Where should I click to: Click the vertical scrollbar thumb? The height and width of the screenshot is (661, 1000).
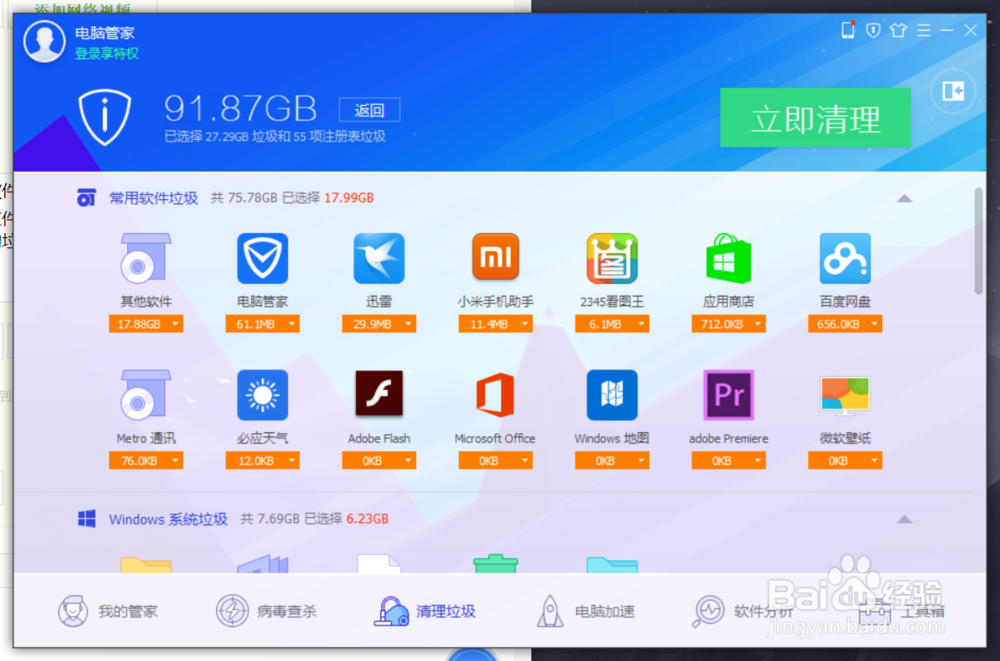[979, 241]
